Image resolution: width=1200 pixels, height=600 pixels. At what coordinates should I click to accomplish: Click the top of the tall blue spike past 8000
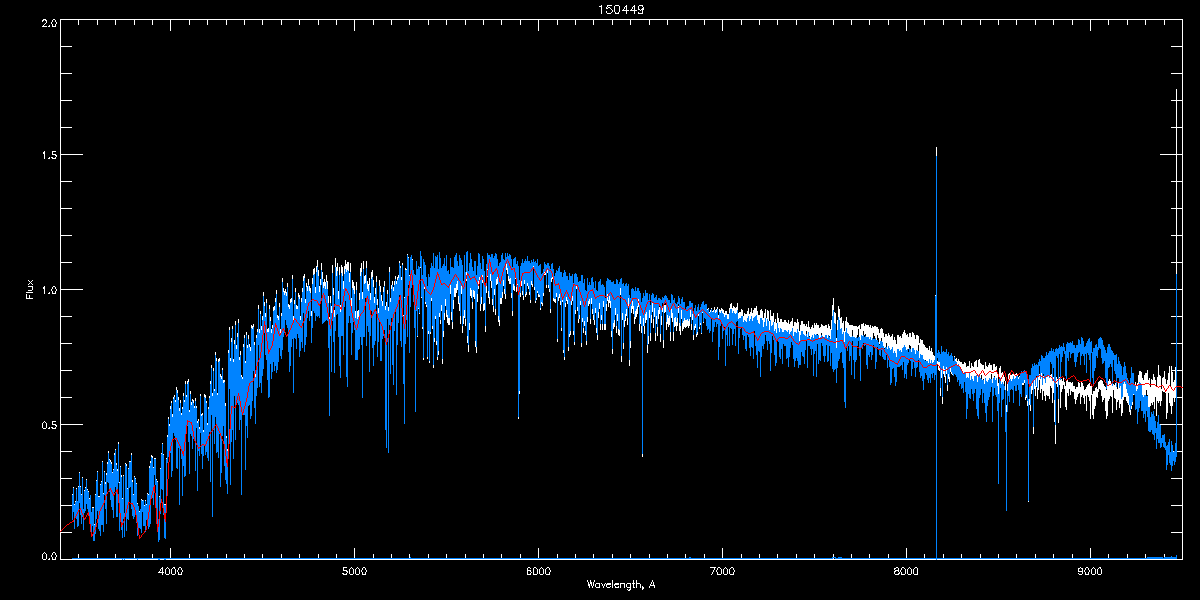(936, 149)
